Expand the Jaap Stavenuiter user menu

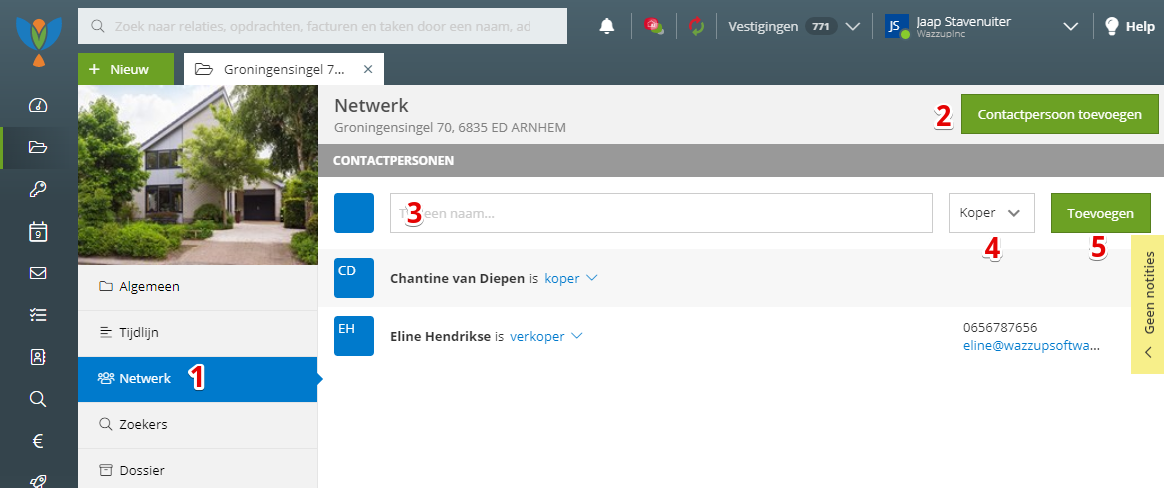[x=1070, y=27]
